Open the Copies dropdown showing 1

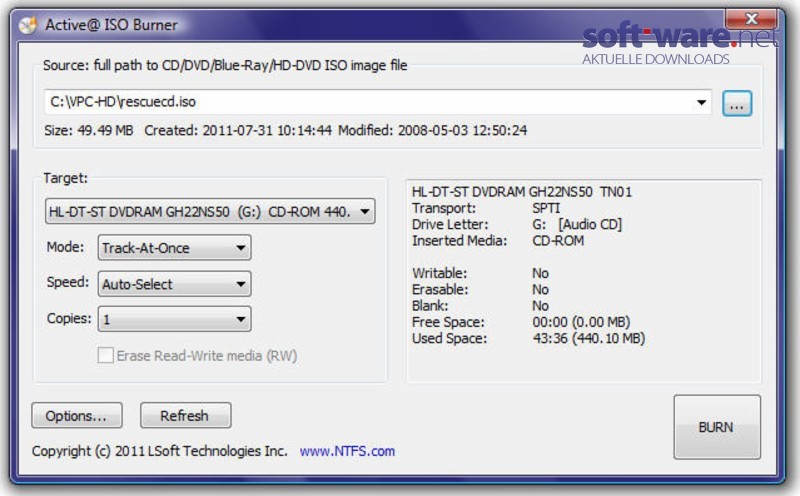coord(174,319)
